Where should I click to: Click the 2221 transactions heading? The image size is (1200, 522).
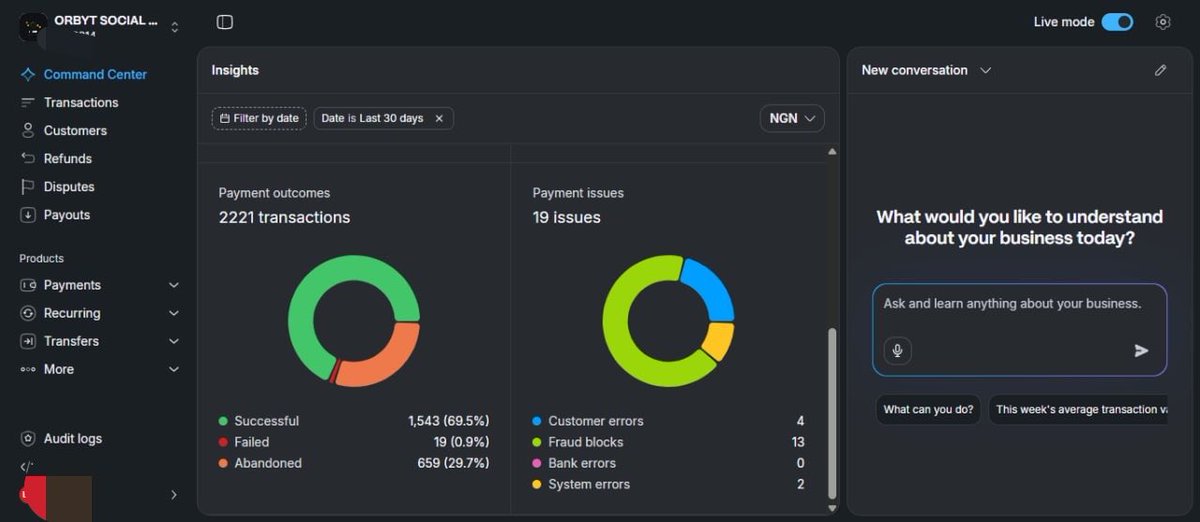284,217
